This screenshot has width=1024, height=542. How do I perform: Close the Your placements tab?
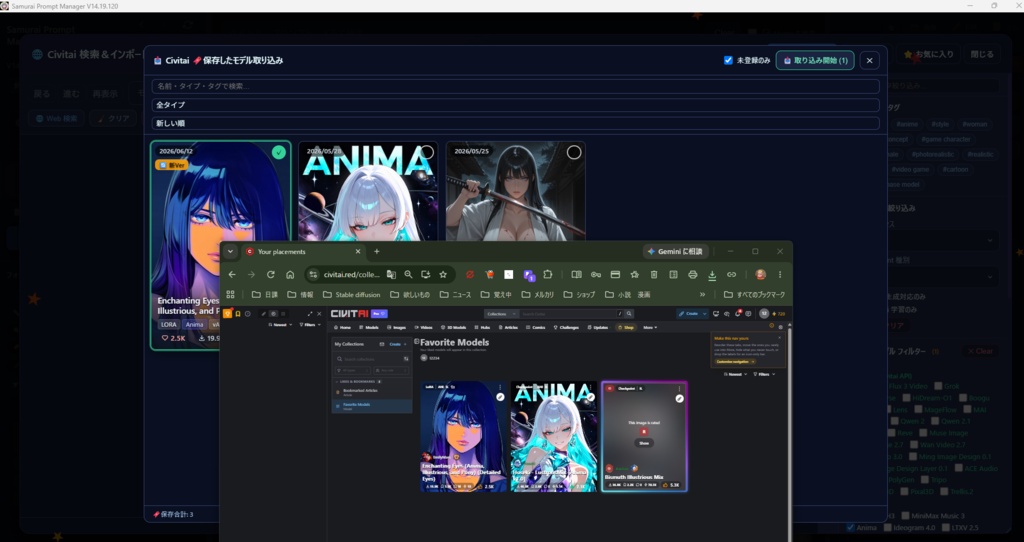[358, 251]
